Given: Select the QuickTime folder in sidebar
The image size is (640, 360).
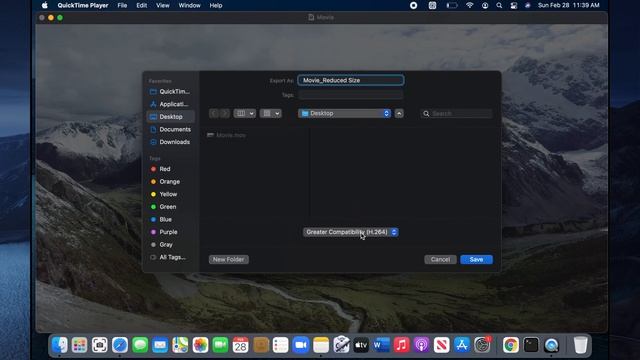Looking at the screenshot, I should pyautogui.click(x=171, y=91).
